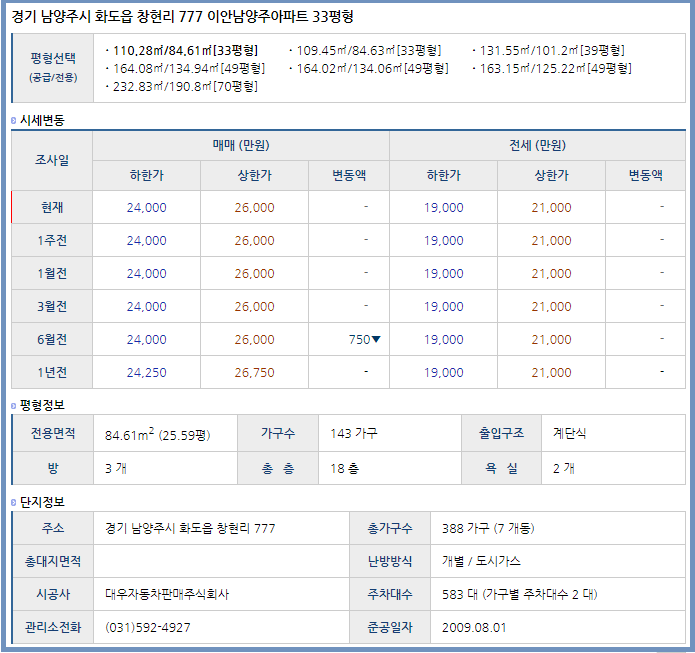Click the 84.61m² (25.59평) value
Image resolution: width=695 pixels, height=653 pixels.
157,434
